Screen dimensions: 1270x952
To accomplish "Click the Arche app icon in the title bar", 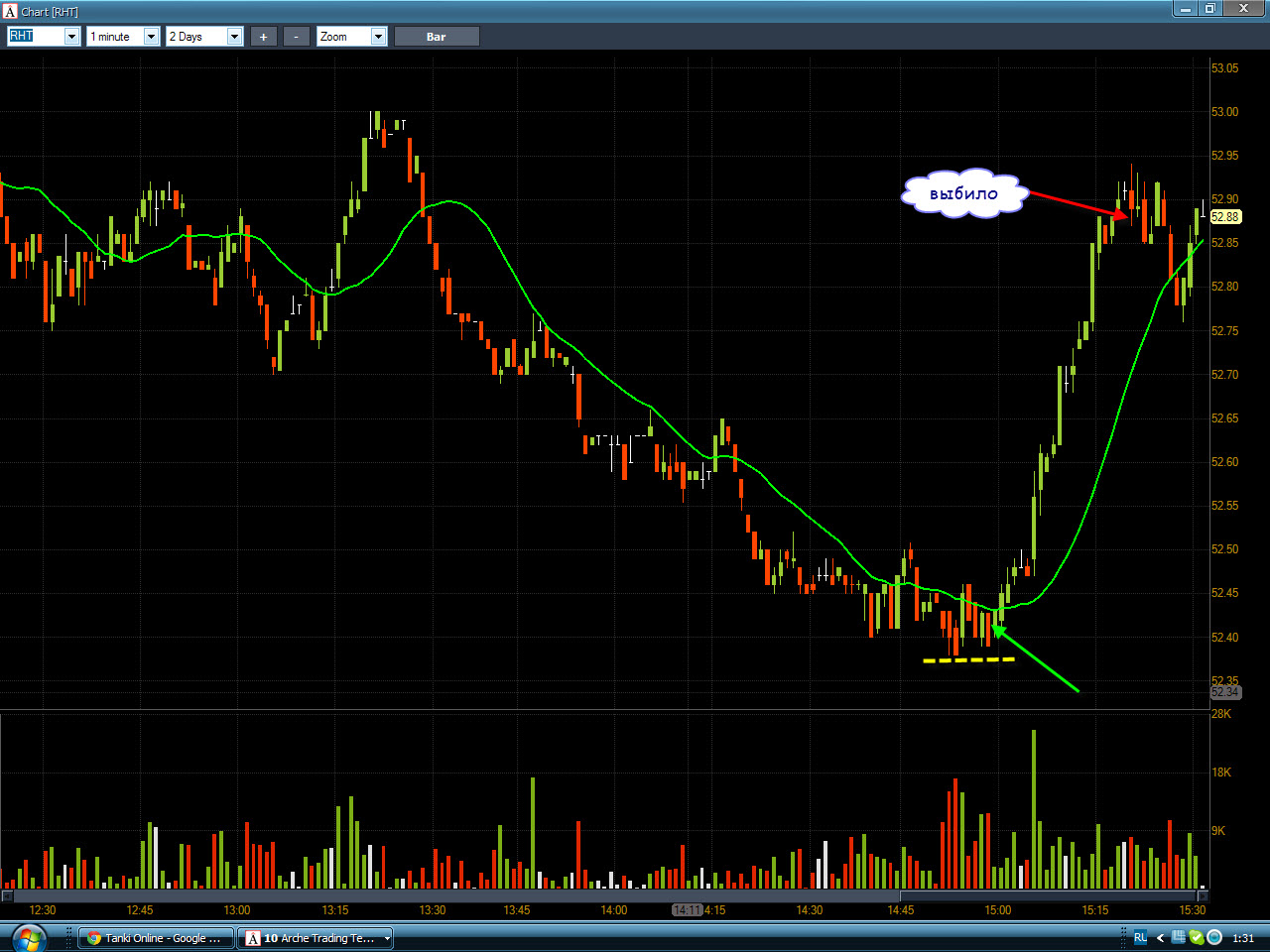I will [10, 11].
